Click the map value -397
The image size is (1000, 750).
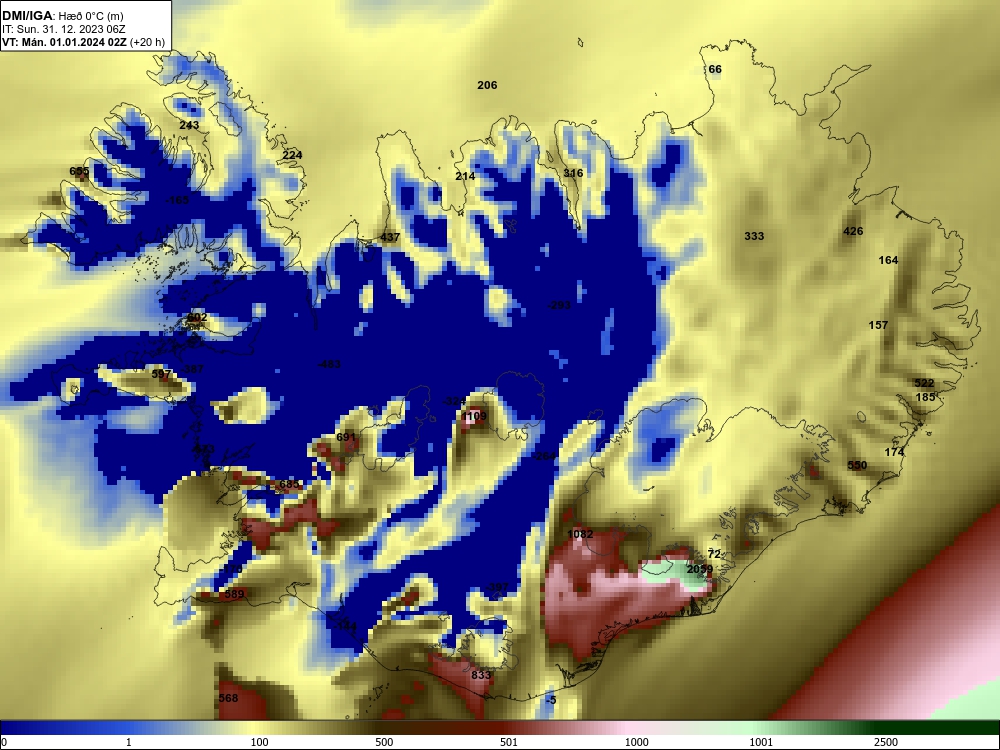pyautogui.click(x=497, y=587)
